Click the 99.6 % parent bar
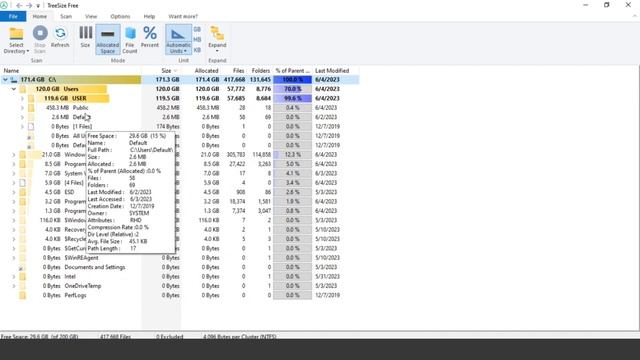 pyautogui.click(x=293, y=98)
